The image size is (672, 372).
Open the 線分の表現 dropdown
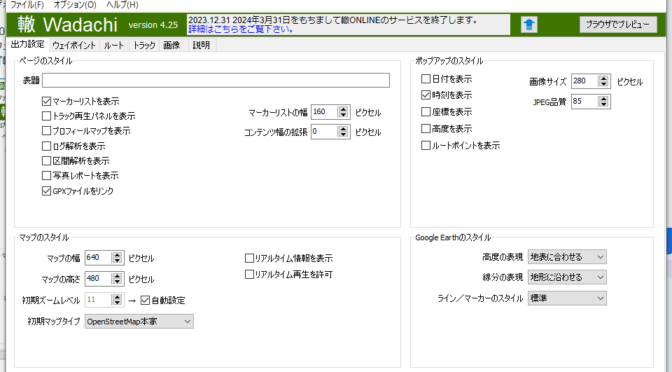click(567, 277)
